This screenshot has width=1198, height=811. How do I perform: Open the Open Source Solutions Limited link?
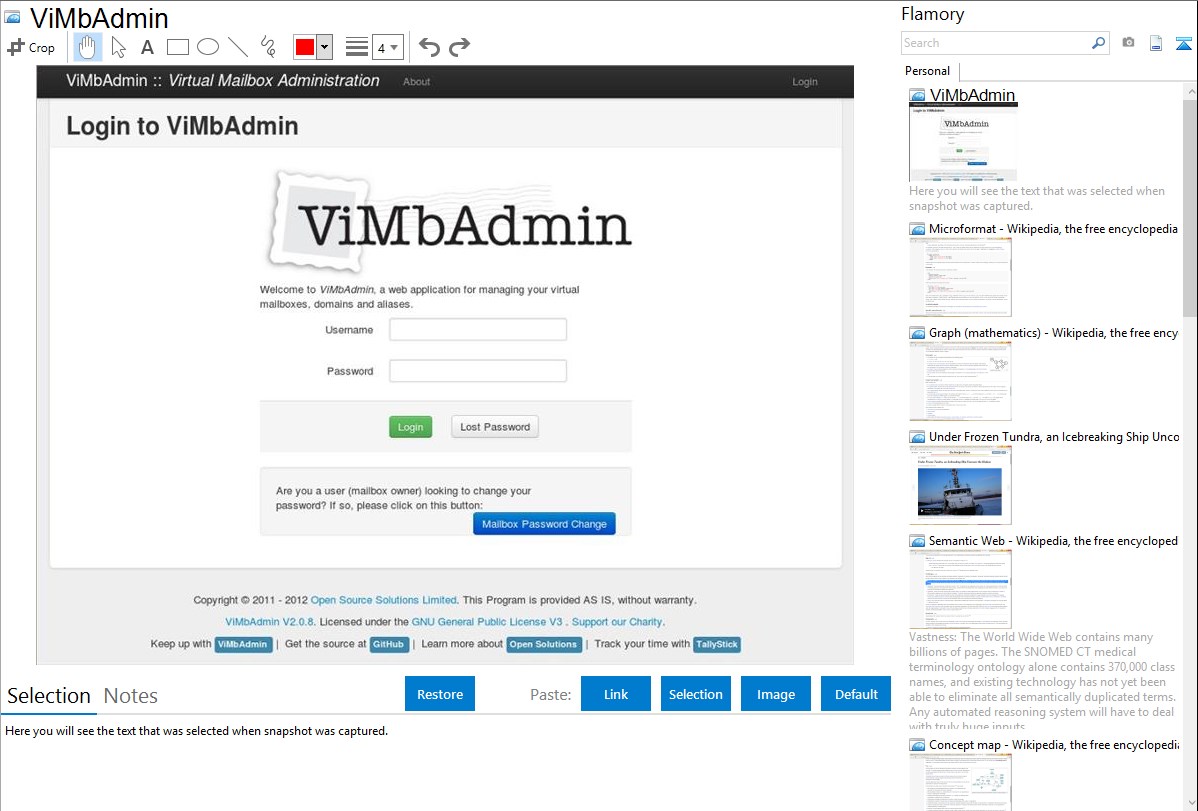(x=384, y=600)
